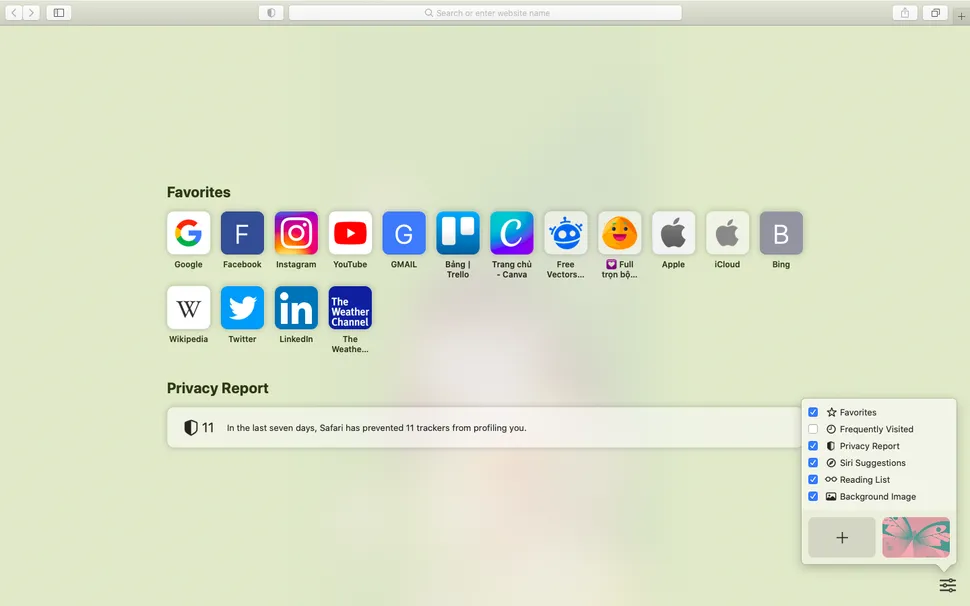Add a custom background with plus button

841,538
